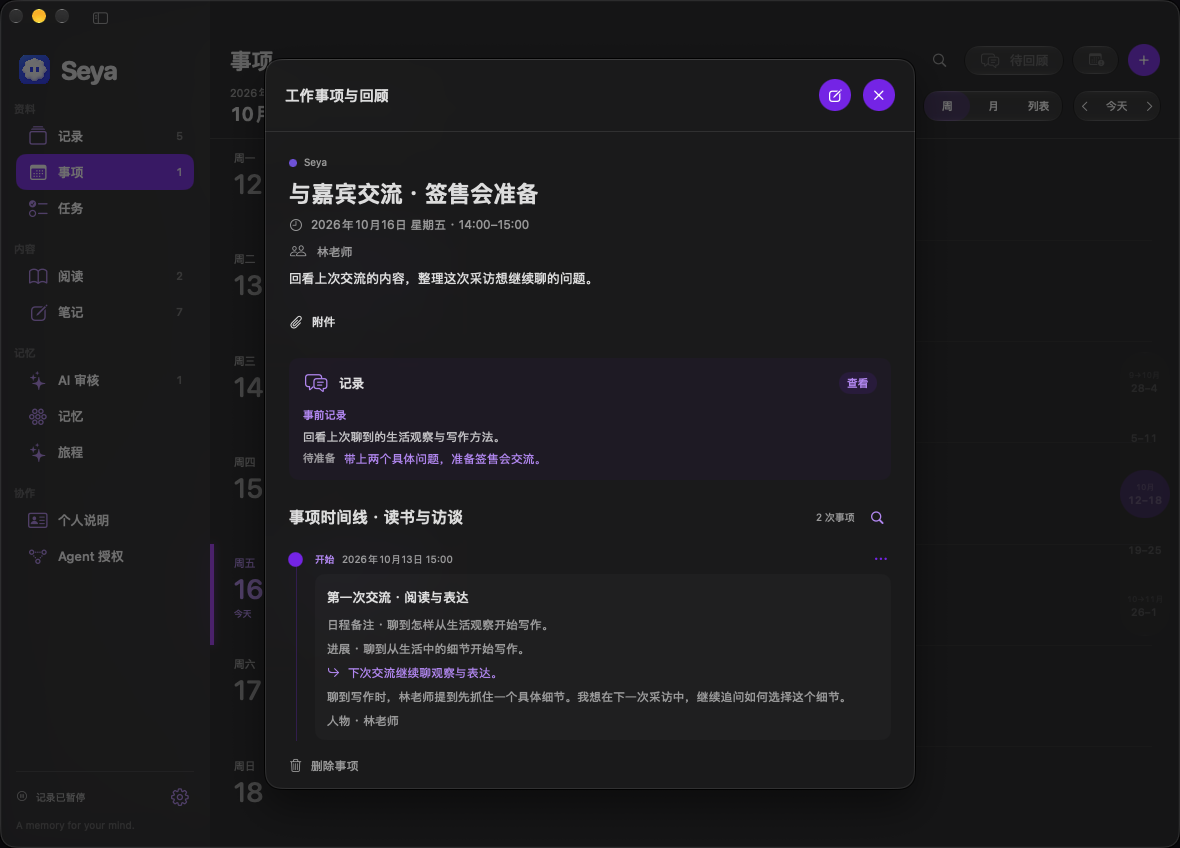Click the 删除事项 button
This screenshot has height=848, width=1180.
click(x=324, y=766)
